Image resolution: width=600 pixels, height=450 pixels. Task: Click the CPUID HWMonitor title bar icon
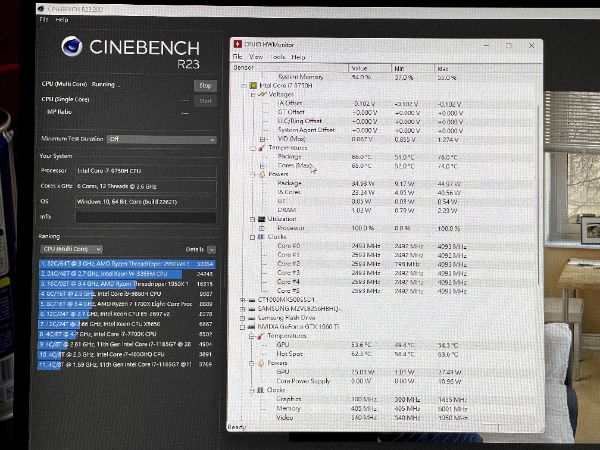point(238,44)
